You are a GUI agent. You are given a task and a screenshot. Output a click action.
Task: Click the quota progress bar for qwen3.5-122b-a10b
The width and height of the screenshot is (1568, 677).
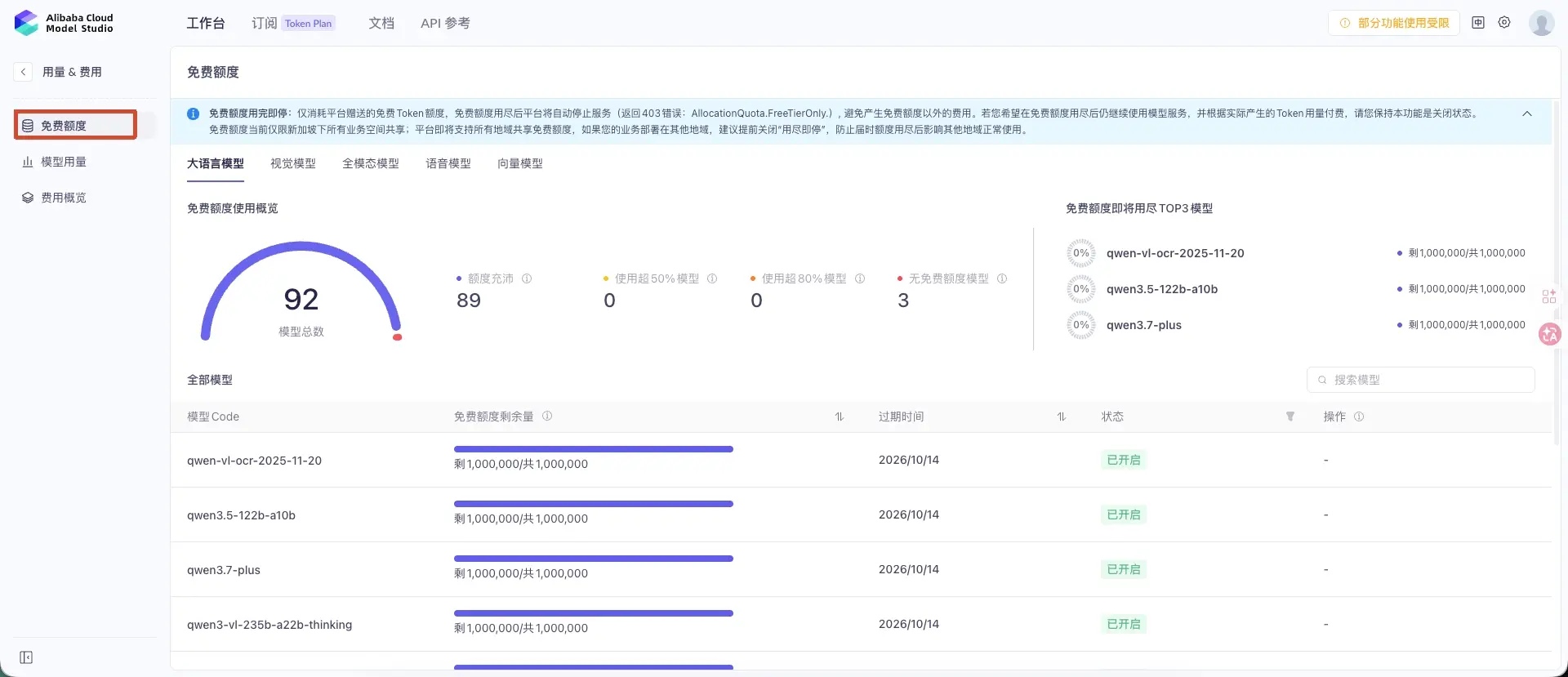coord(594,504)
